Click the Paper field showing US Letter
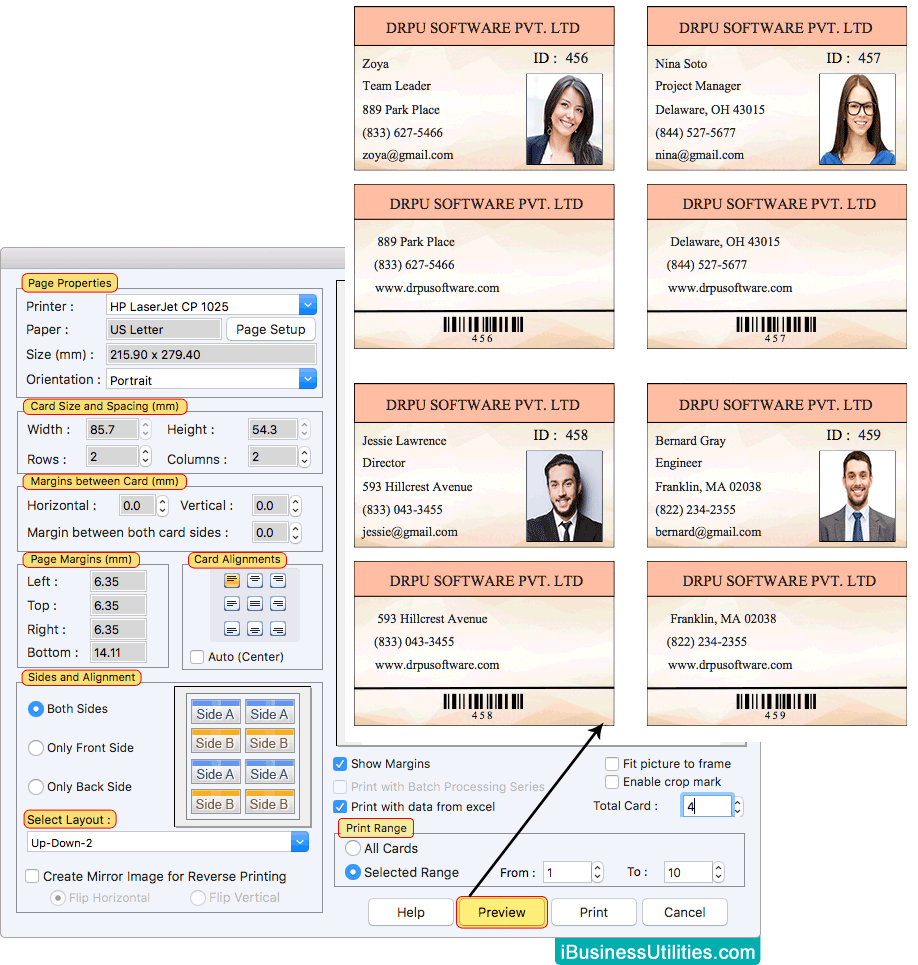The height and width of the screenshot is (965, 918). tap(164, 329)
